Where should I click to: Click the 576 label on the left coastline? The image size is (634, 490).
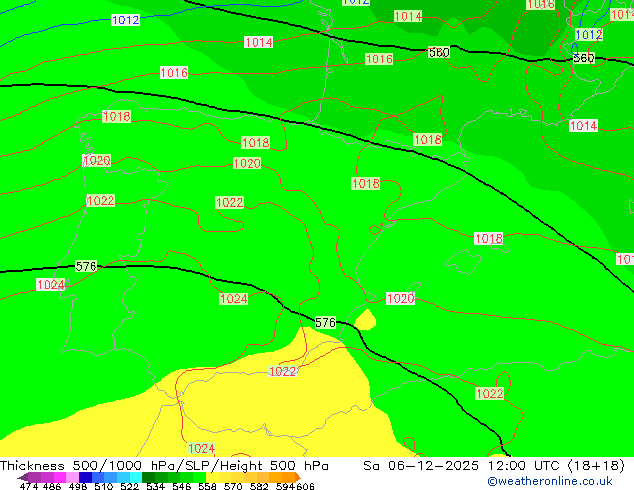(86, 266)
